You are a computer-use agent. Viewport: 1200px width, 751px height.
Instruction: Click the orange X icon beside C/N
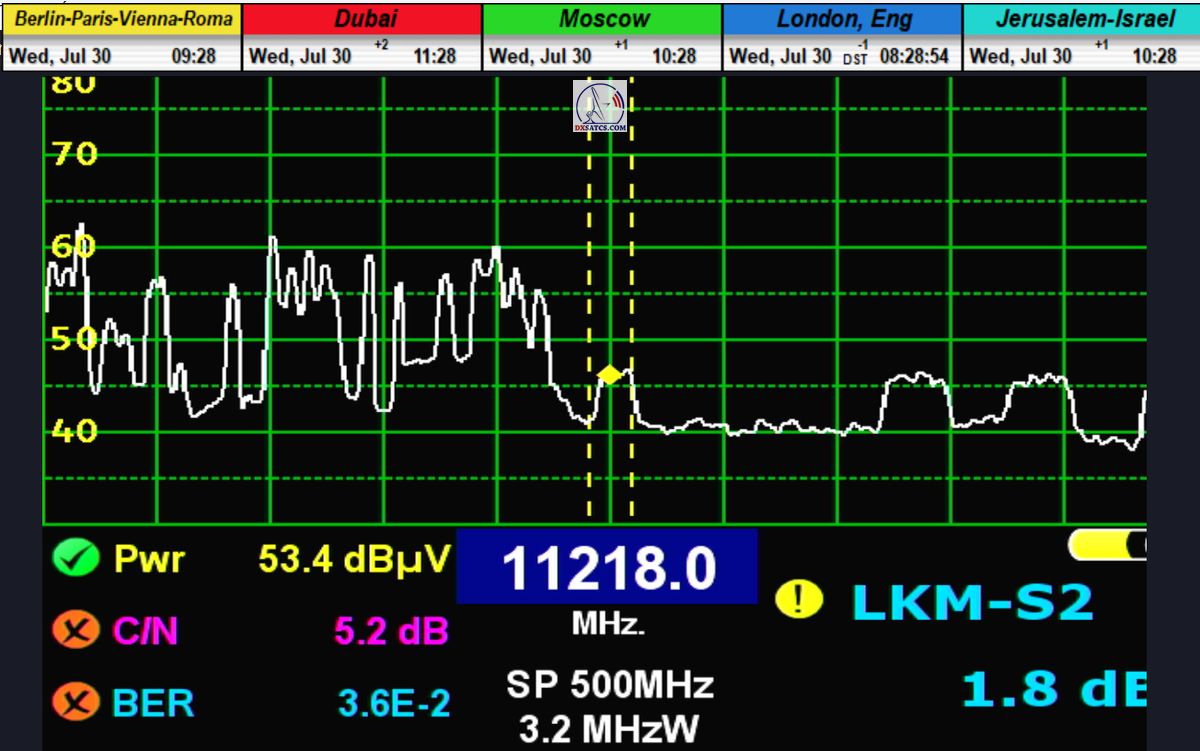(x=77, y=631)
